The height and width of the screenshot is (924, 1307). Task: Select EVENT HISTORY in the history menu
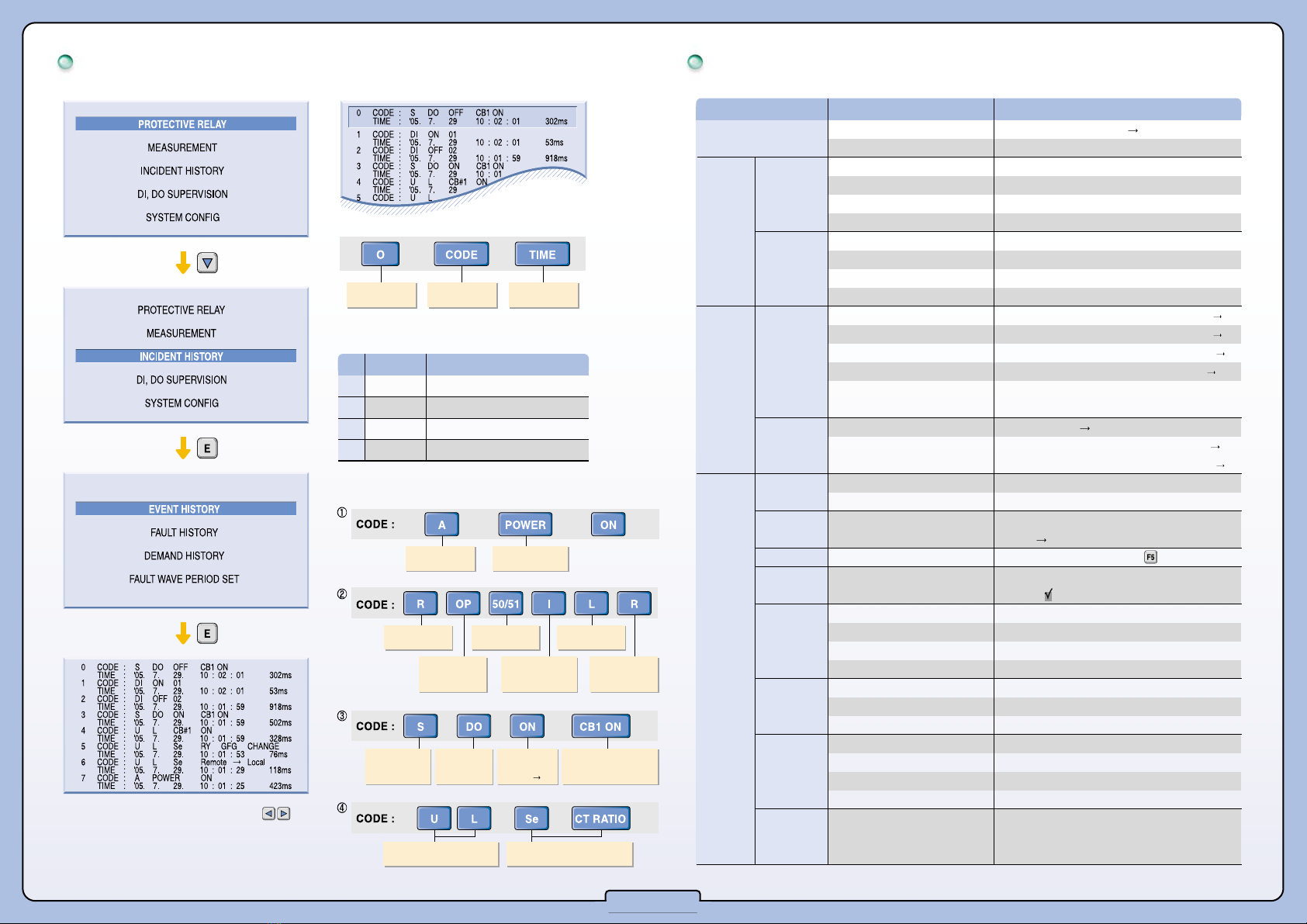click(185, 509)
